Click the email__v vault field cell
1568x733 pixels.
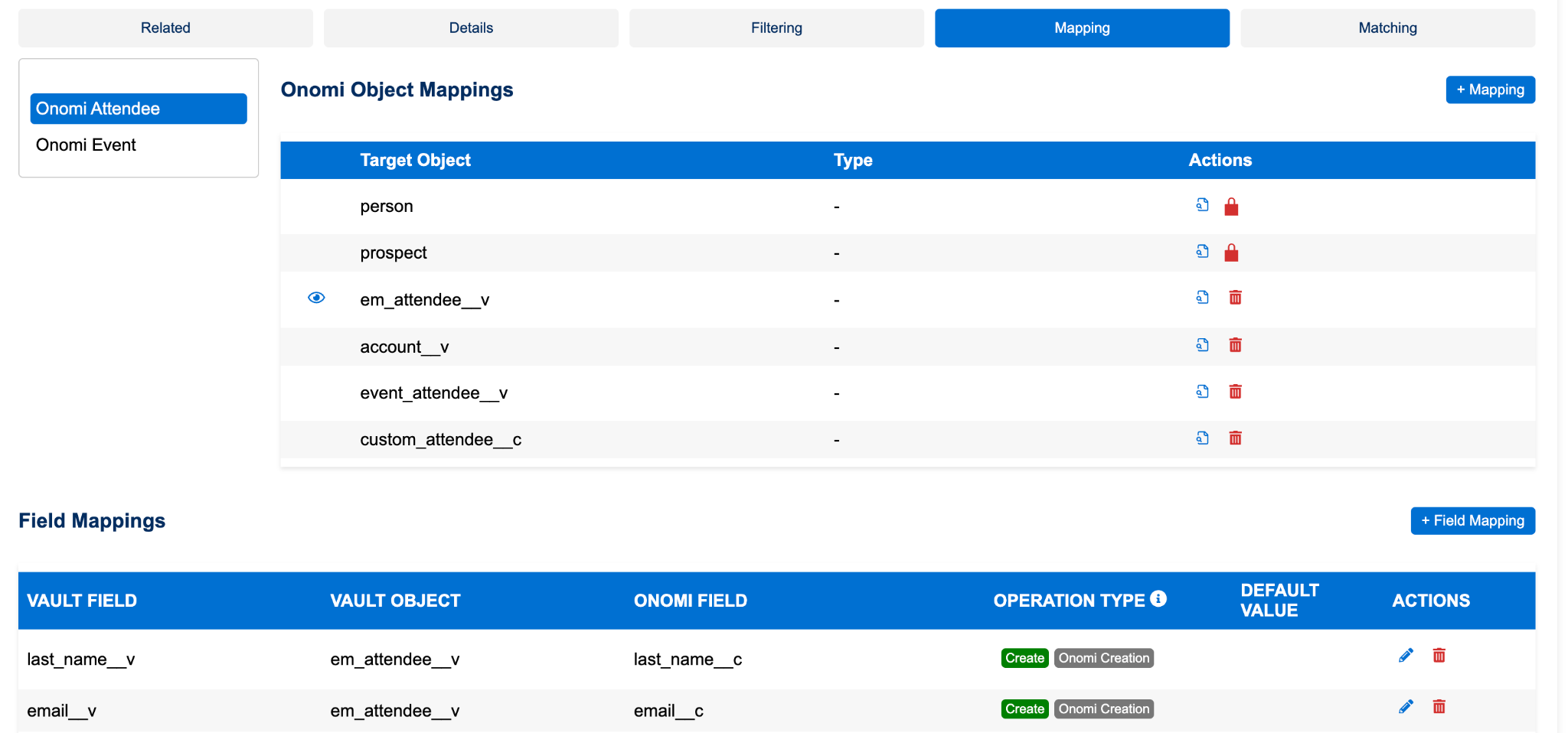click(x=61, y=711)
